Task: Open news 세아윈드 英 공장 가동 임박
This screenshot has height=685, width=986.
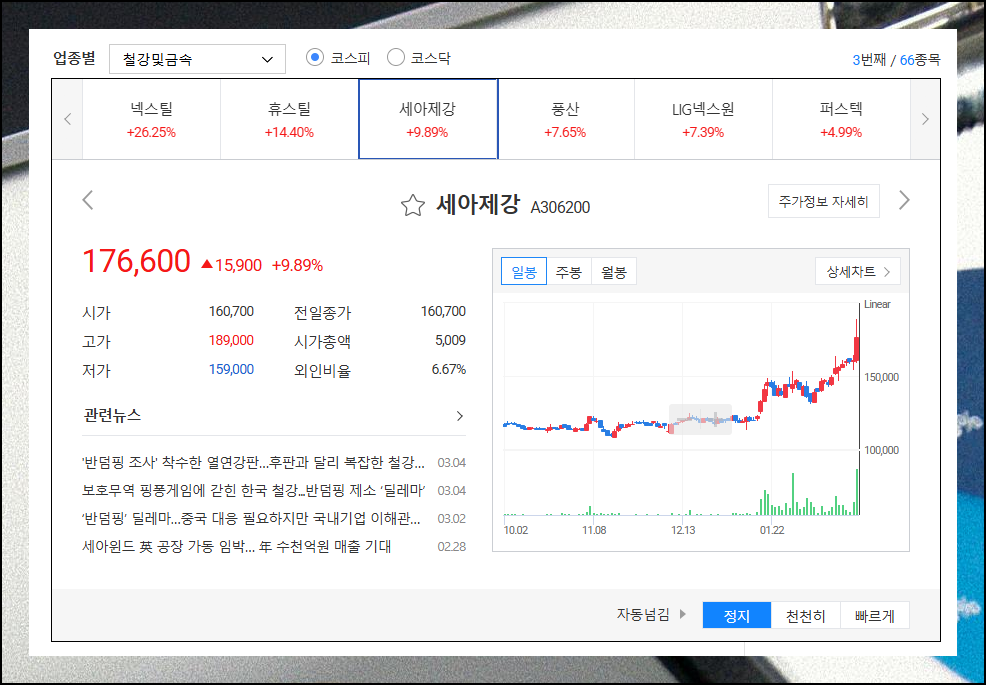Action: [x=236, y=546]
